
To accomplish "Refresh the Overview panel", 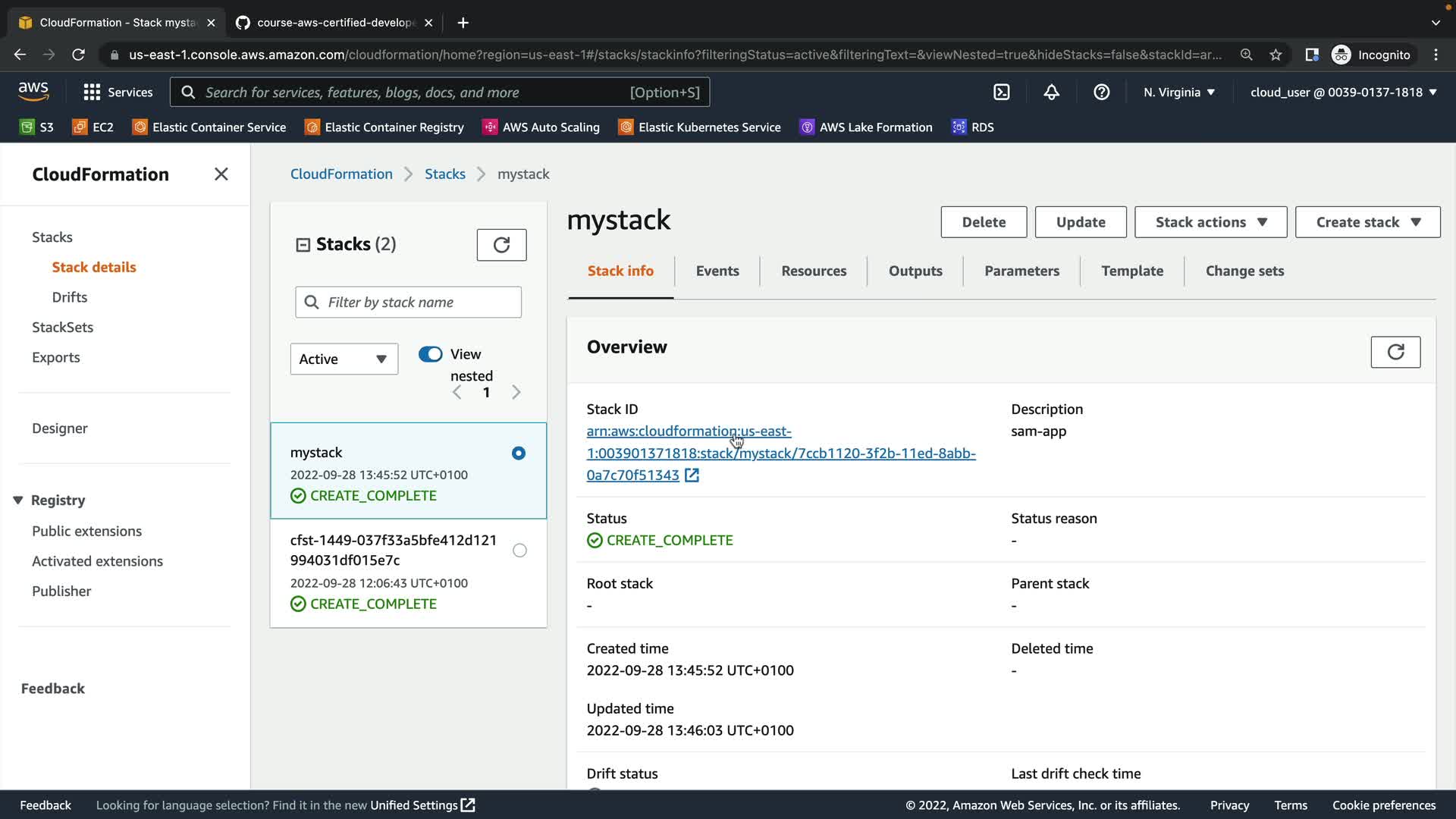I will [x=1395, y=352].
